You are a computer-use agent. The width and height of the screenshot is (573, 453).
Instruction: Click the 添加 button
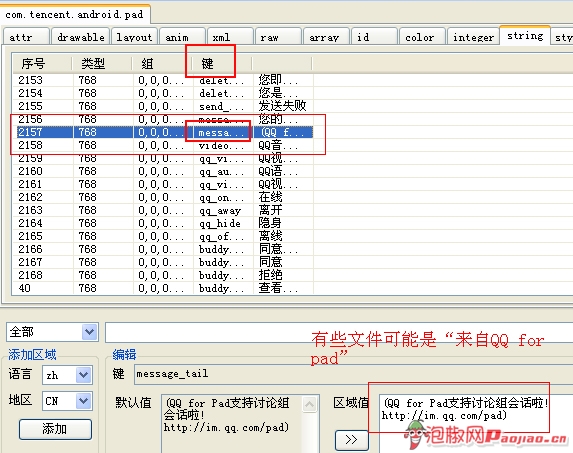coord(55,429)
